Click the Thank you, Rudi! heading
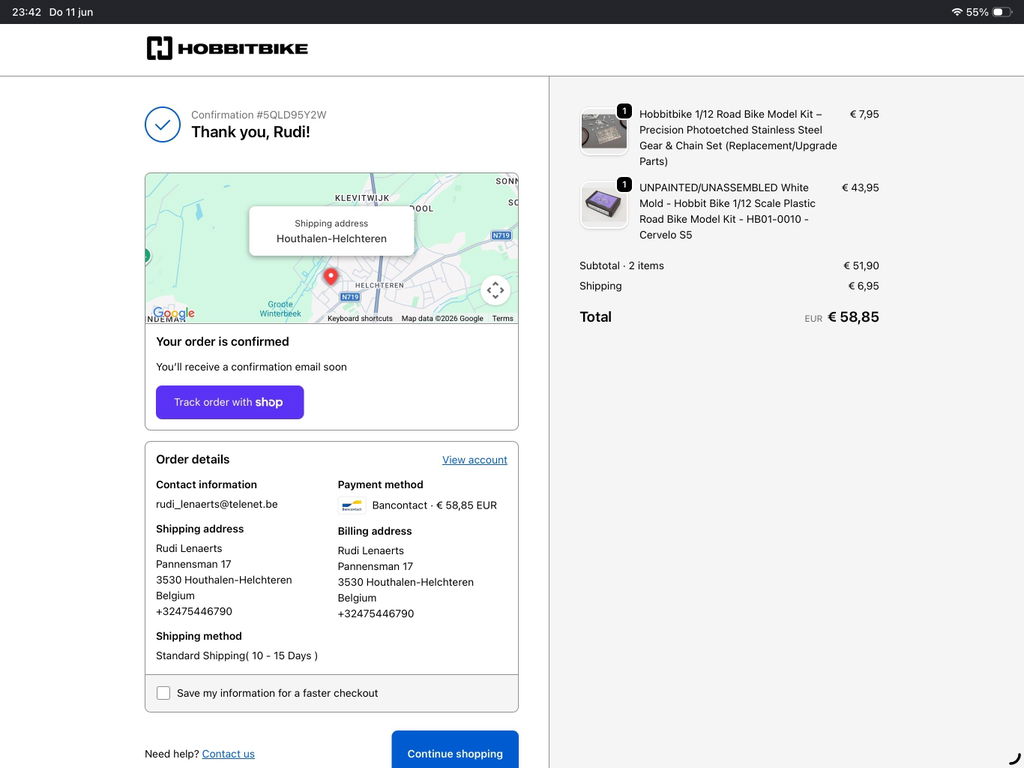 251,132
